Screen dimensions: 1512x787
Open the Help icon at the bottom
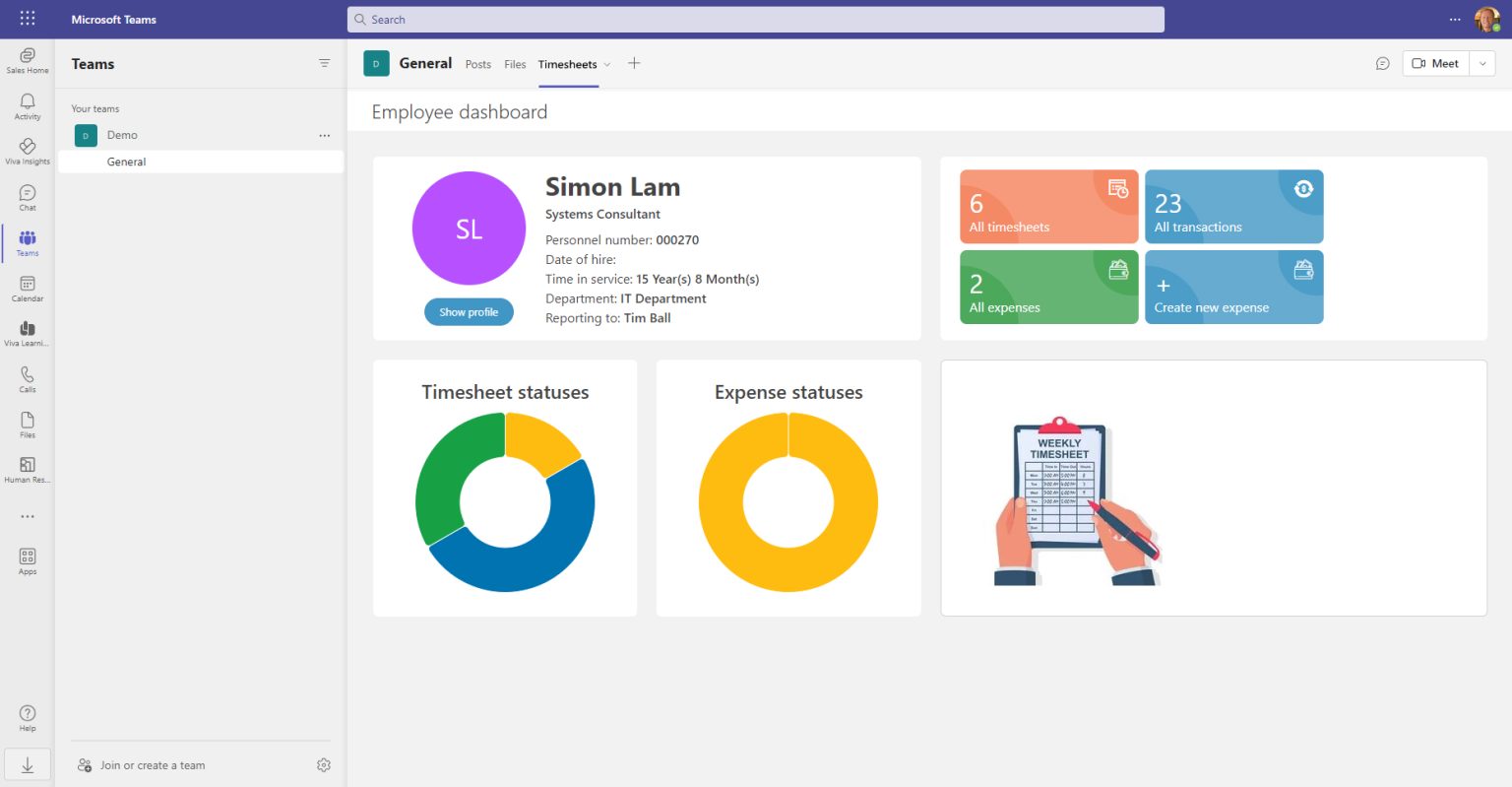pyautogui.click(x=27, y=715)
